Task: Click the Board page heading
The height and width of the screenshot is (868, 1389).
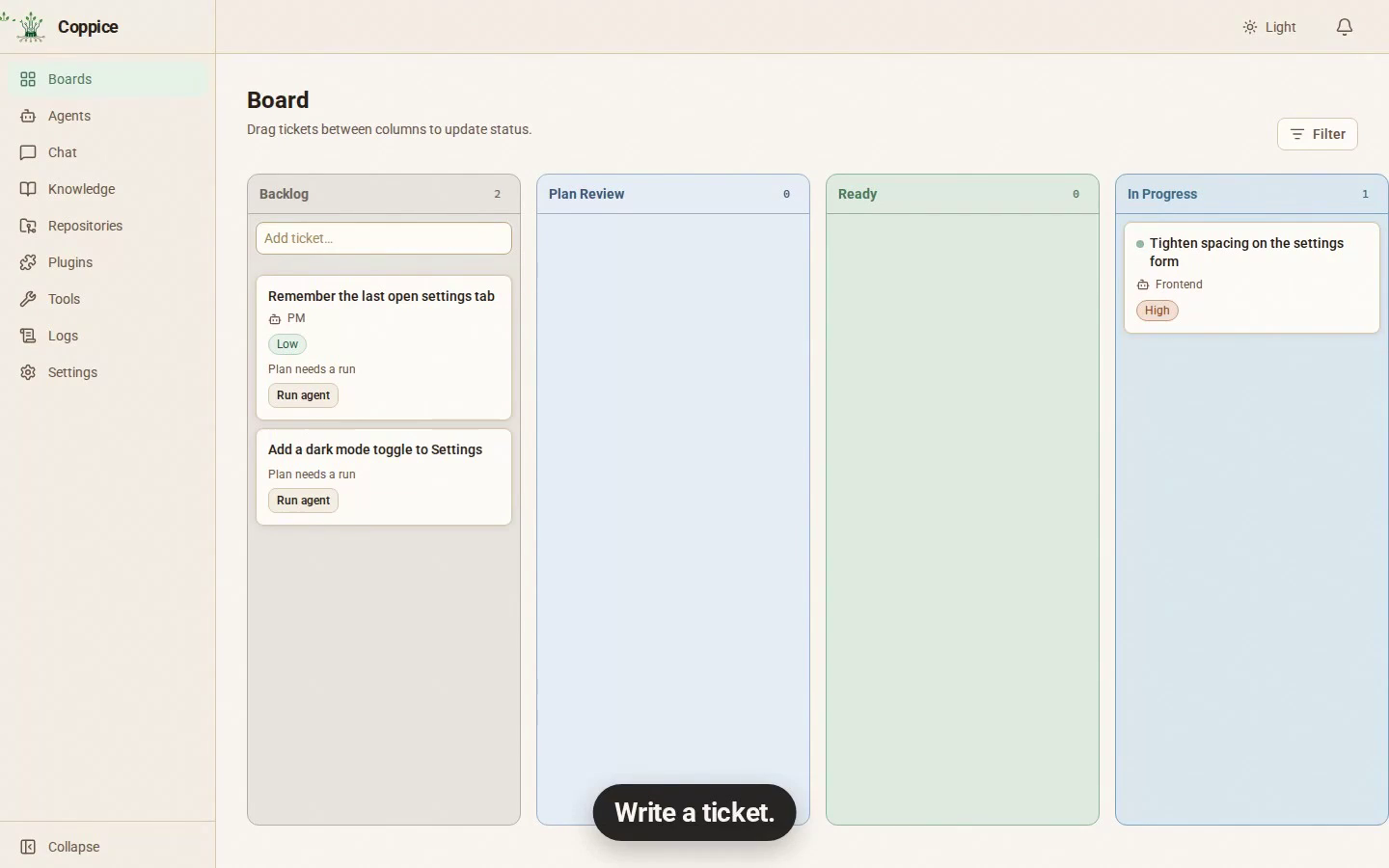Action: pos(278,100)
